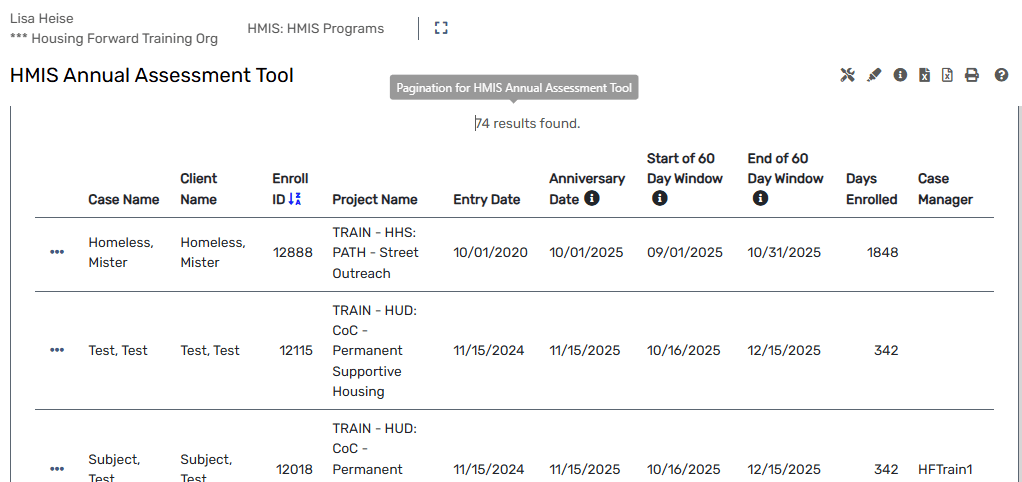This screenshot has width=1022, height=482.
Task: Export with the solid Excel file icon
Action: pos(925,75)
